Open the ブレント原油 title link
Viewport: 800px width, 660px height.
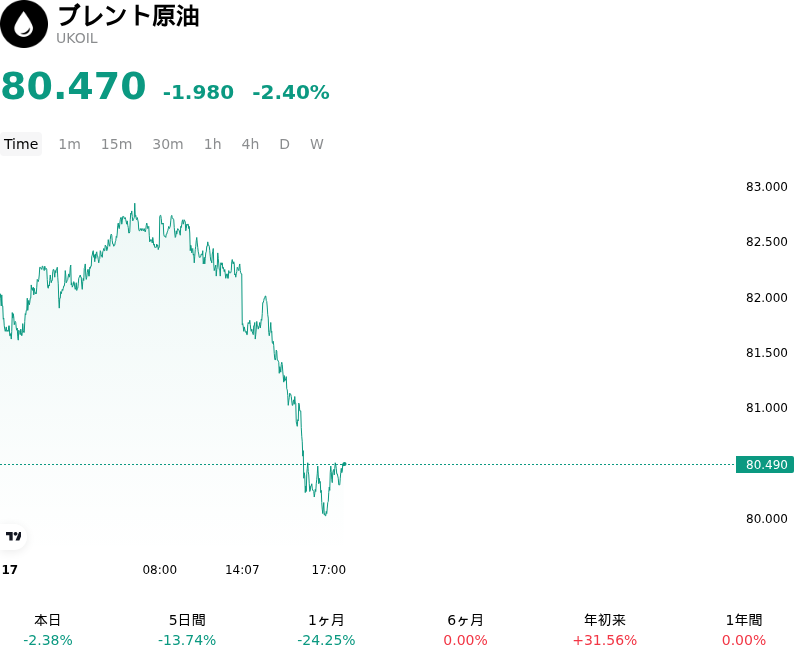click(128, 16)
